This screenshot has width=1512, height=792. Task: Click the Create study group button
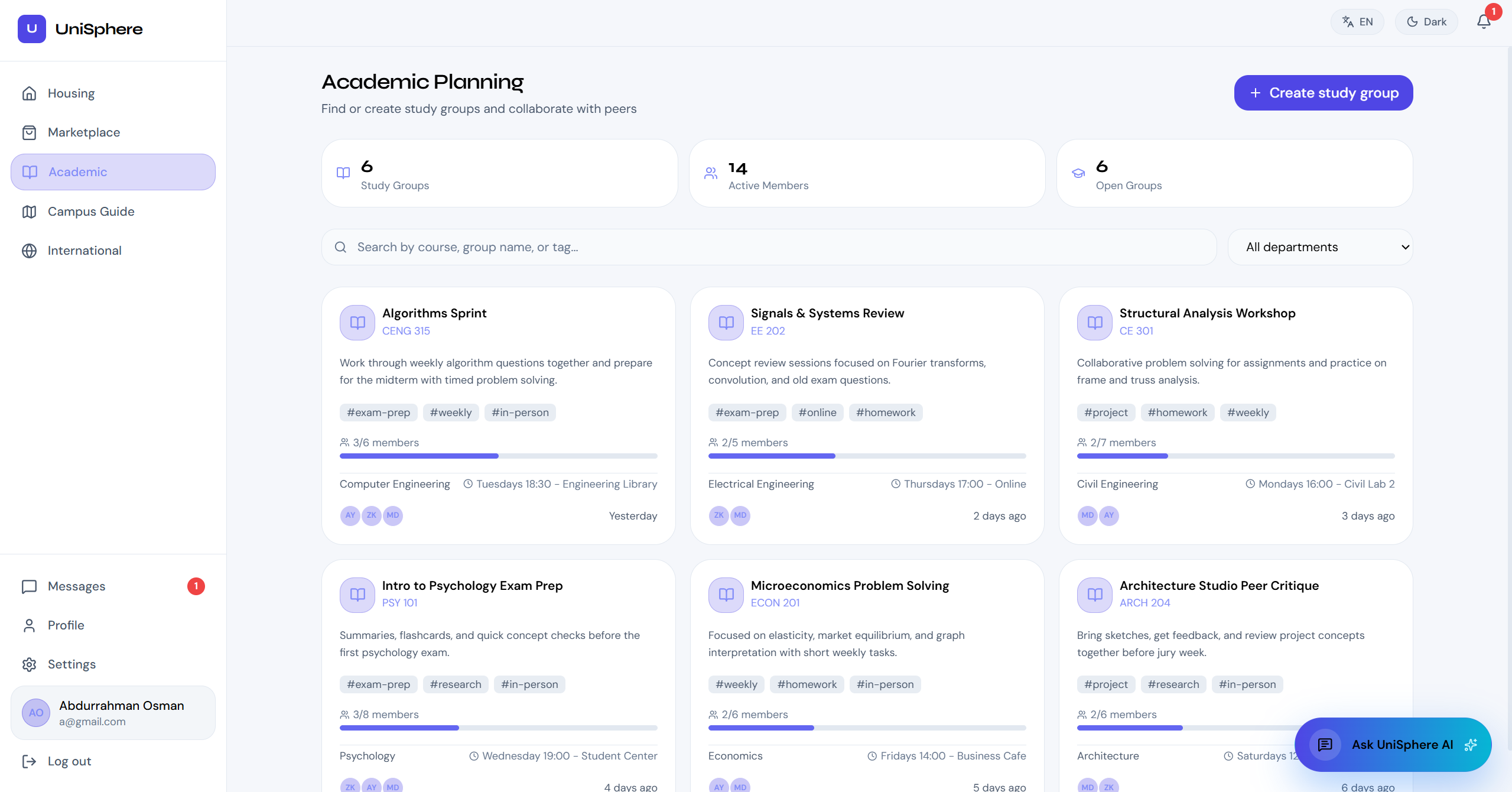[1323, 93]
